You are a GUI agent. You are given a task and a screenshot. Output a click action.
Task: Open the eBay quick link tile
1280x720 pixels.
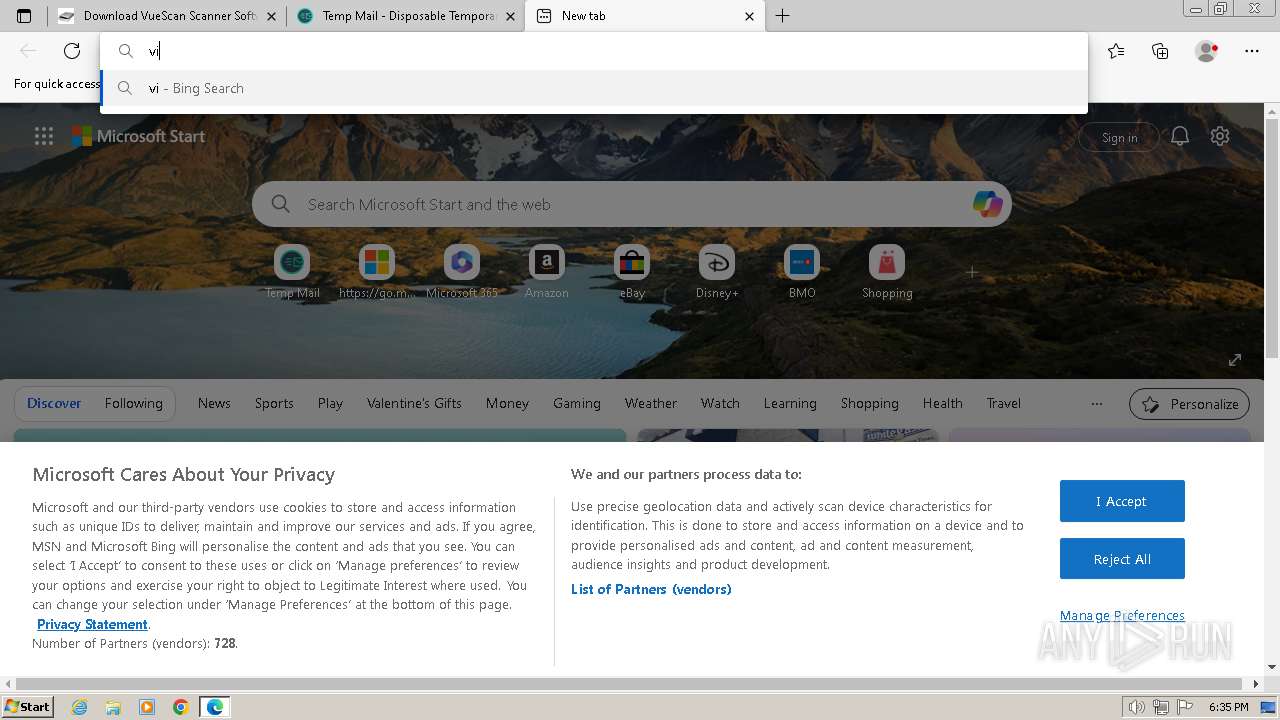pos(632,272)
